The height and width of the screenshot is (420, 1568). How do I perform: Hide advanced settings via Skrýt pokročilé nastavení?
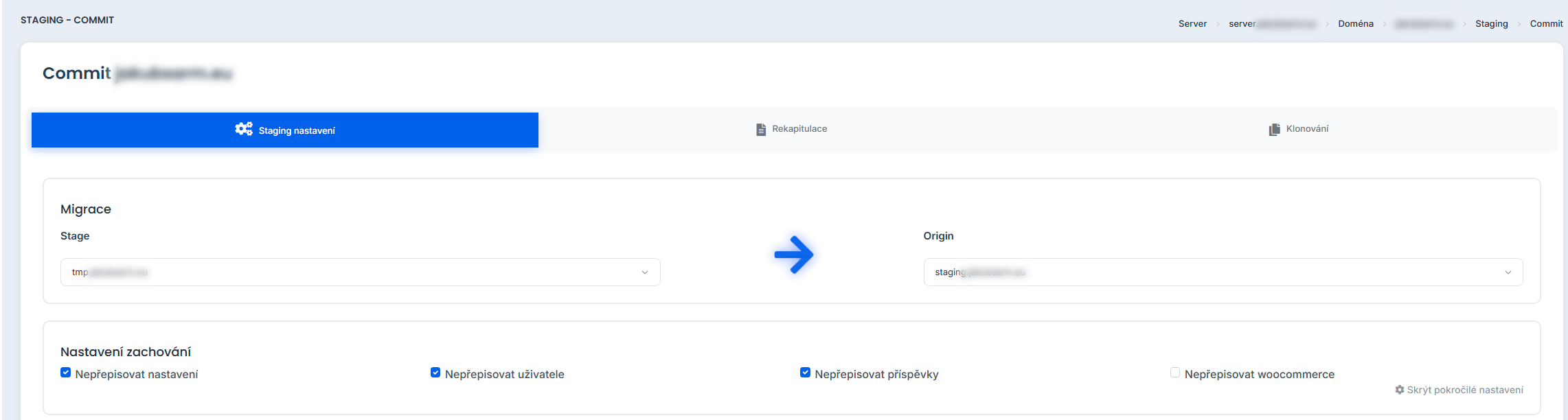(1464, 390)
